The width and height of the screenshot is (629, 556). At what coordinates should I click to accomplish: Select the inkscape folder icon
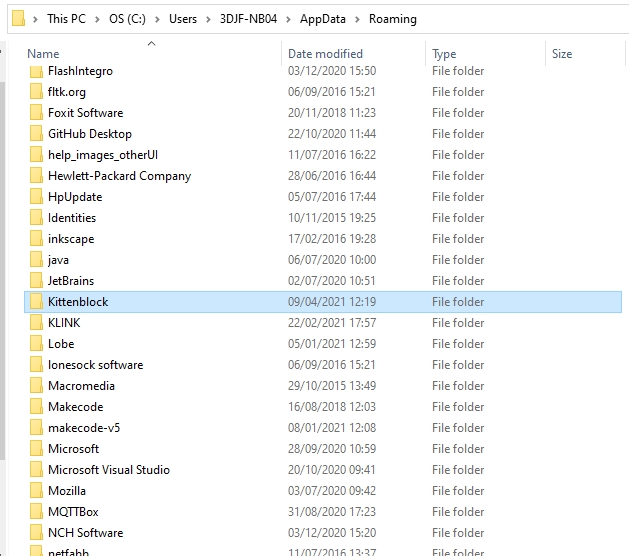36,239
